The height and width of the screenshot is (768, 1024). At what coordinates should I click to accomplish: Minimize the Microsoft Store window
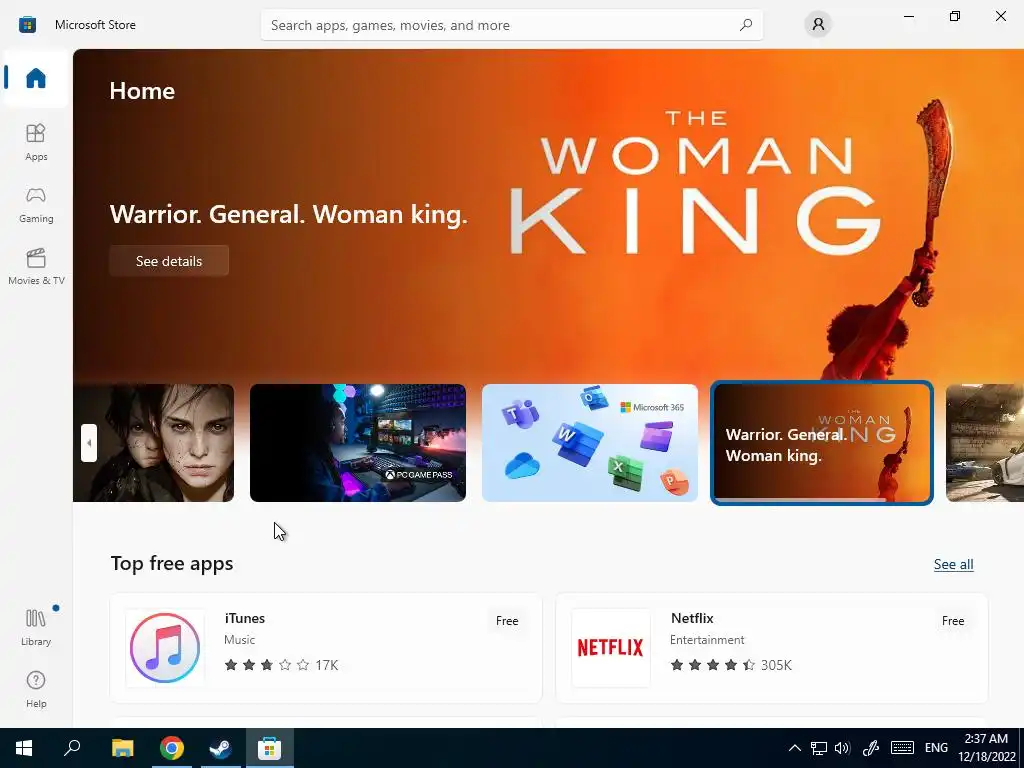click(x=909, y=16)
